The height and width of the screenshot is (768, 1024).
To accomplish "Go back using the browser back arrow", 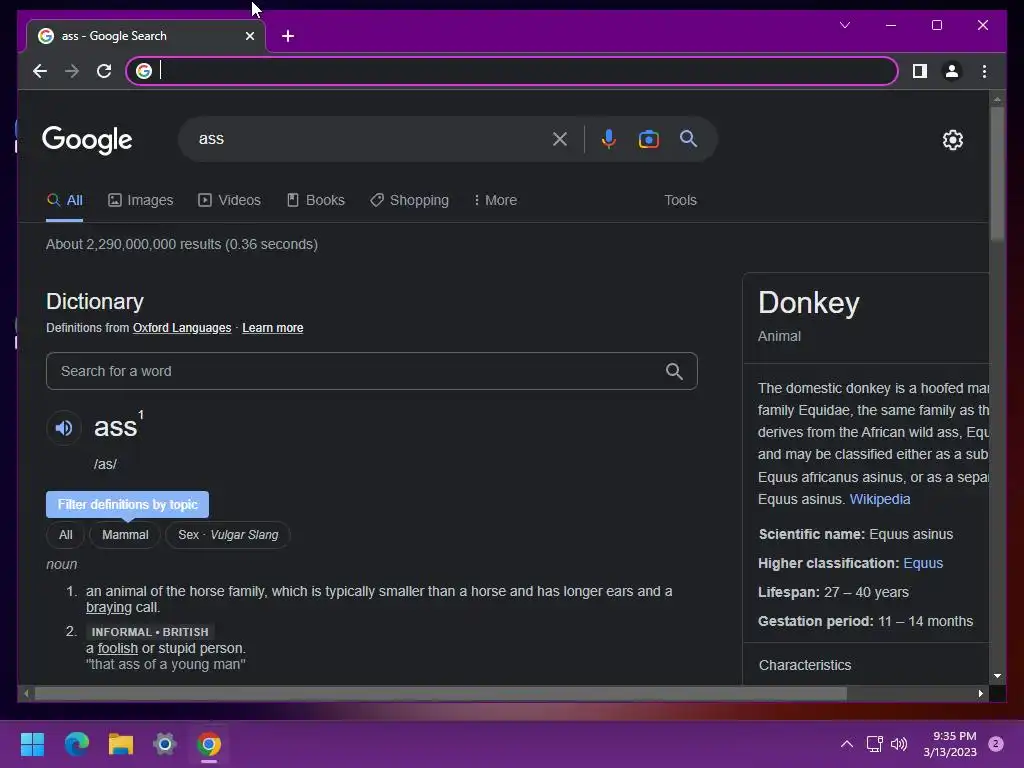I will click(x=40, y=71).
